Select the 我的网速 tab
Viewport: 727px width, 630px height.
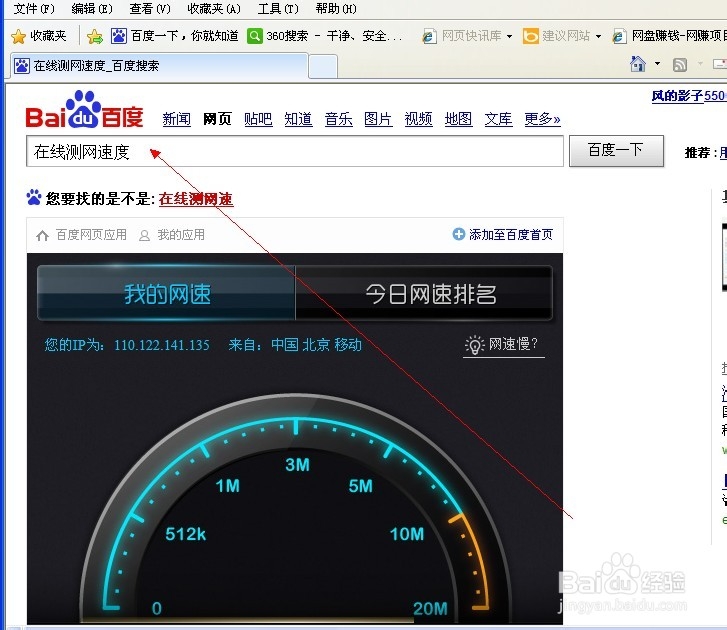click(166, 293)
